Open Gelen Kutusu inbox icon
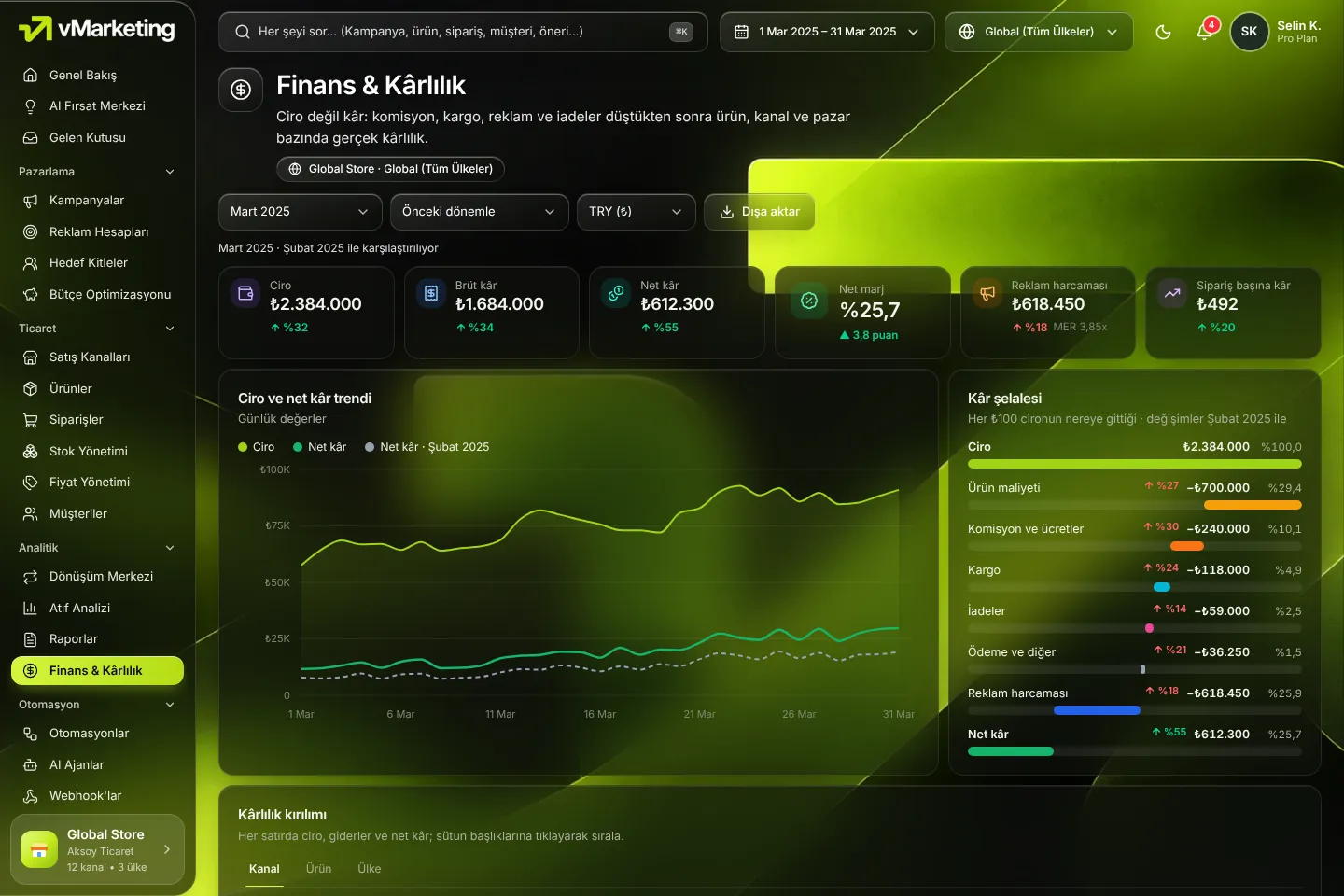The image size is (1344, 896). (31, 137)
